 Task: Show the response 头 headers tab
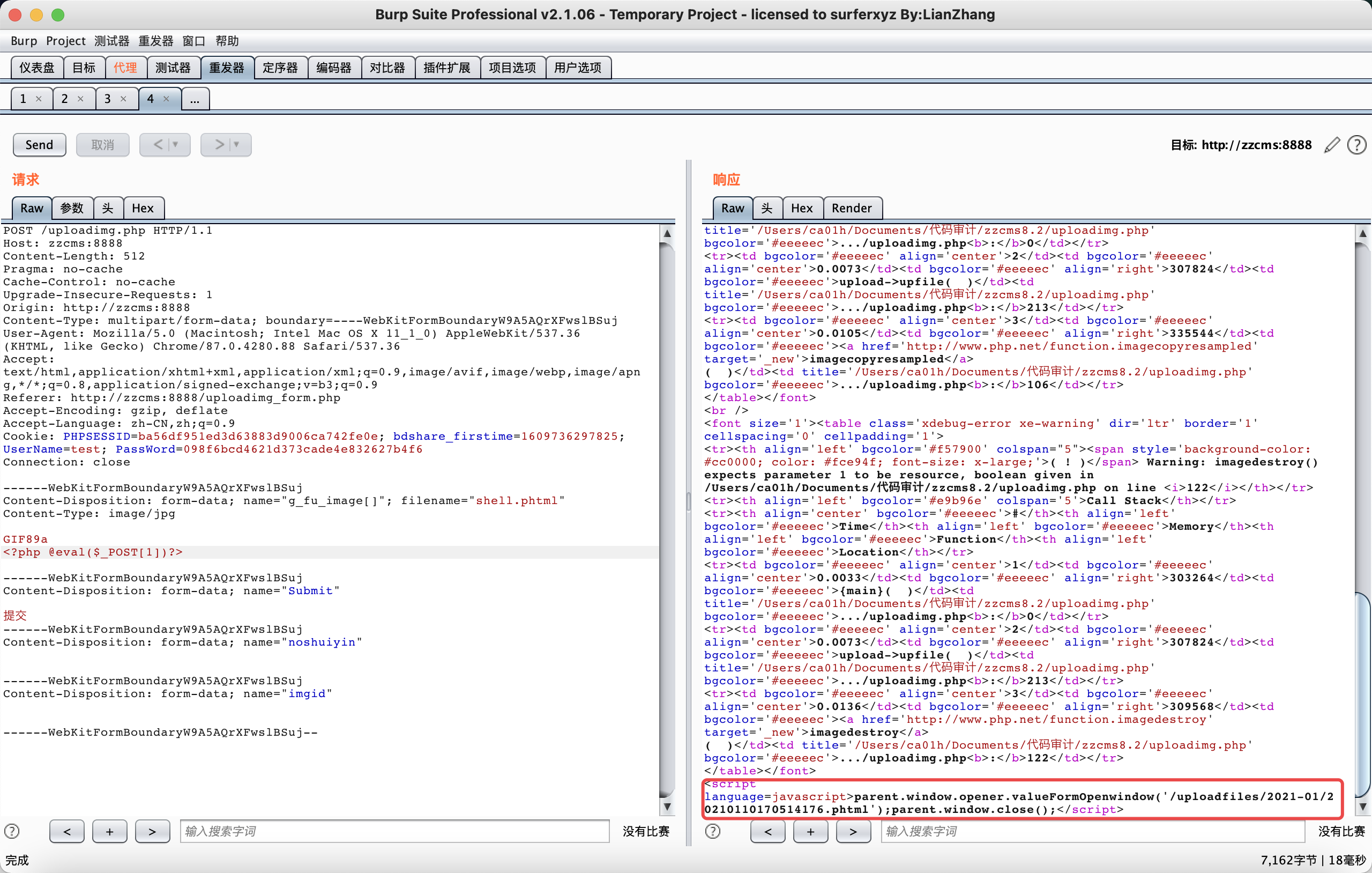tap(767, 208)
